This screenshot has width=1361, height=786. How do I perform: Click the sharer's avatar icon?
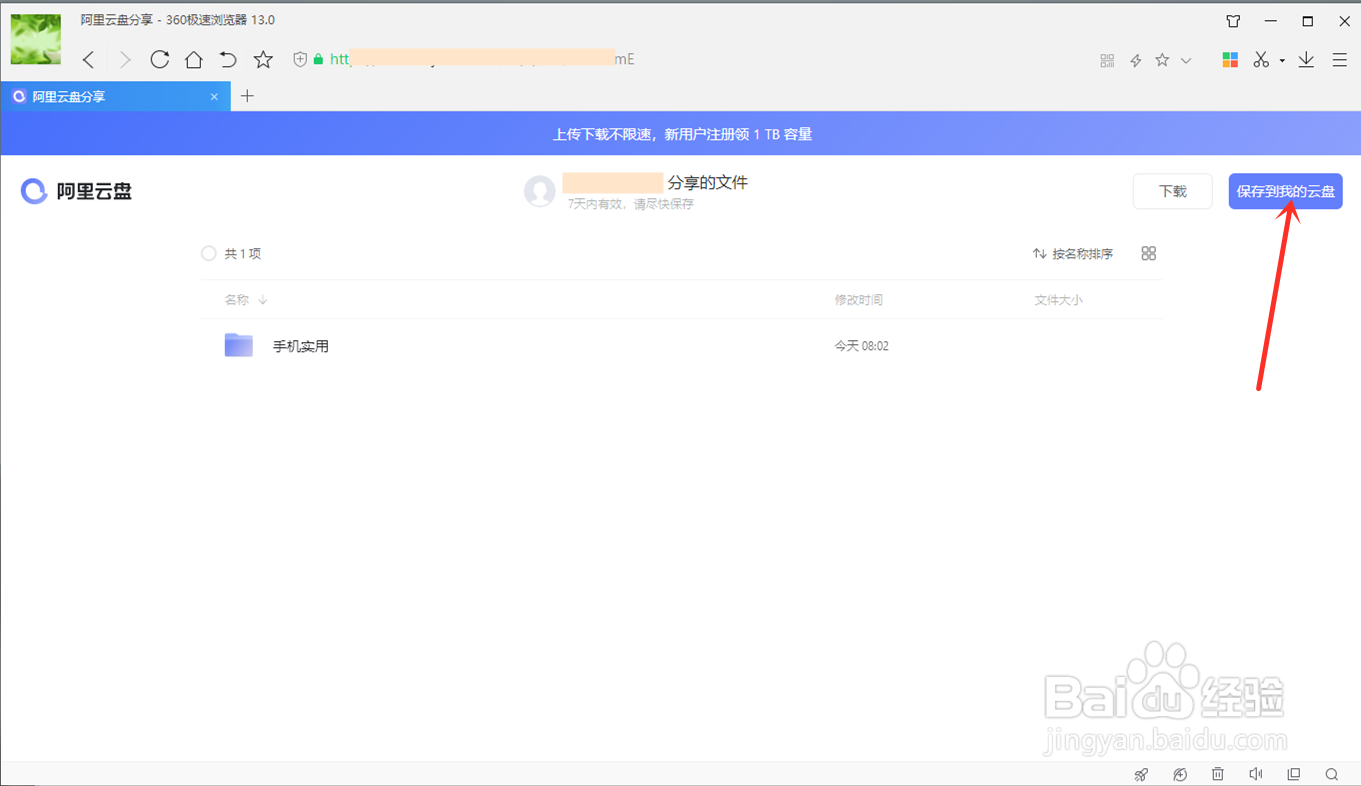(540, 191)
